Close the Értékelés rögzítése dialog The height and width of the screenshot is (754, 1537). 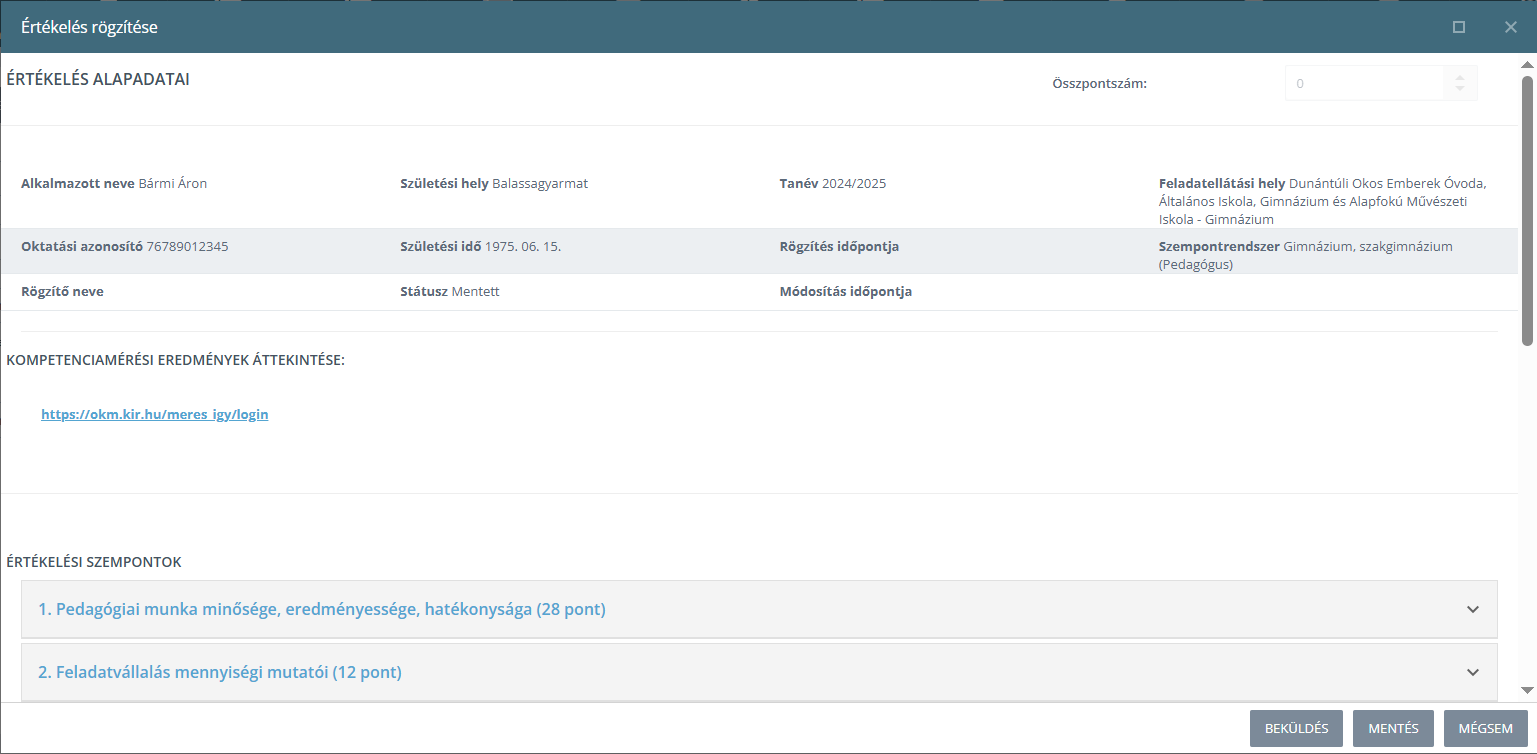1511,27
